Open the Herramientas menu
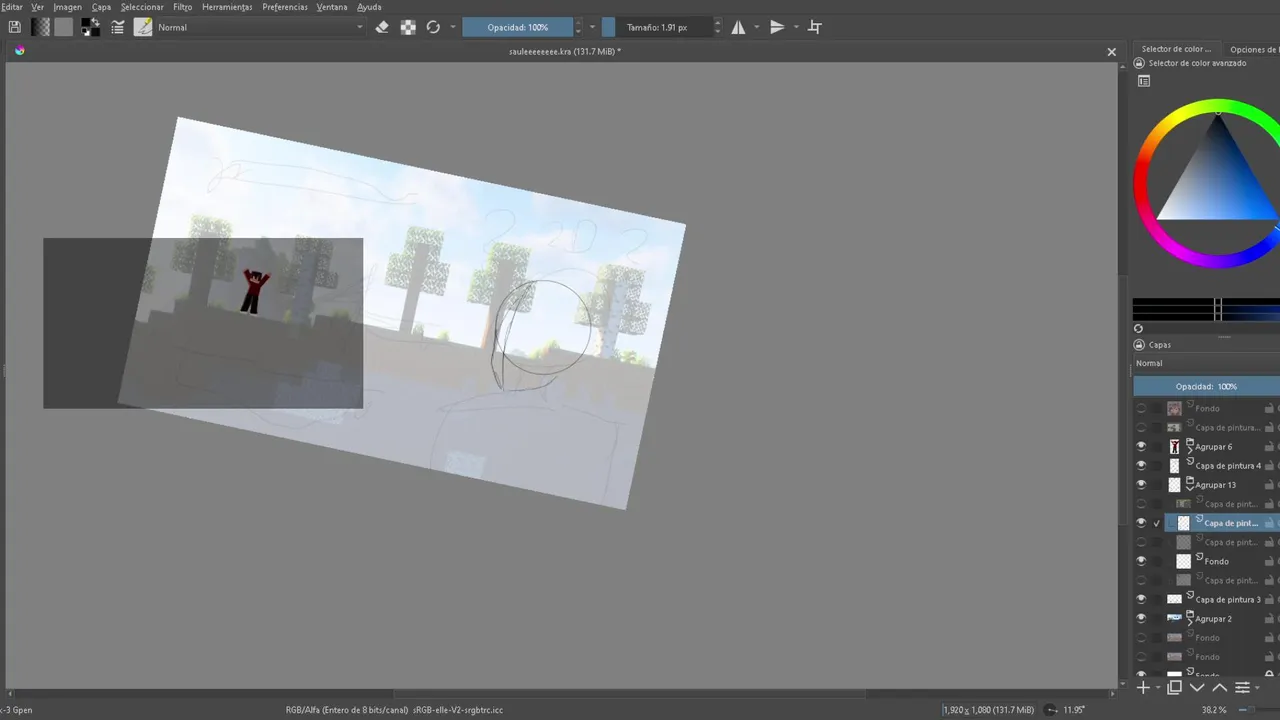 pyautogui.click(x=227, y=7)
